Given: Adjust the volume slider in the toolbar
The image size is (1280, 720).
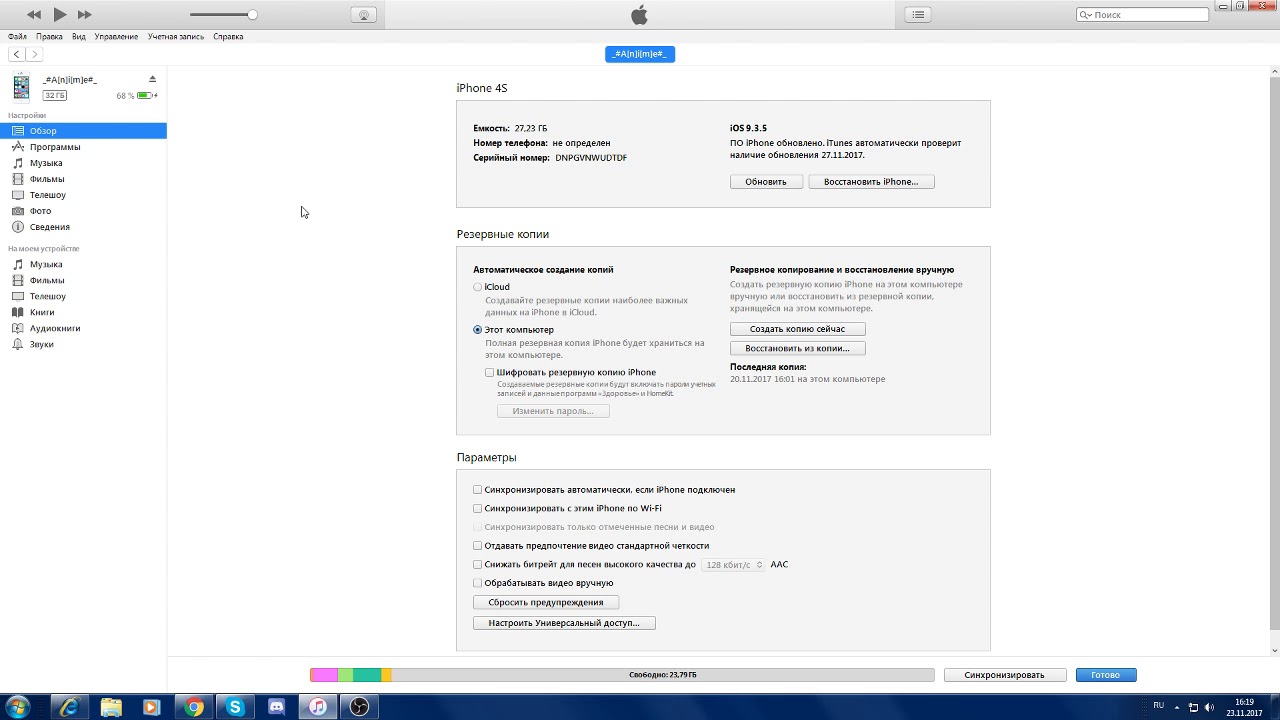Looking at the screenshot, I should 223,14.
